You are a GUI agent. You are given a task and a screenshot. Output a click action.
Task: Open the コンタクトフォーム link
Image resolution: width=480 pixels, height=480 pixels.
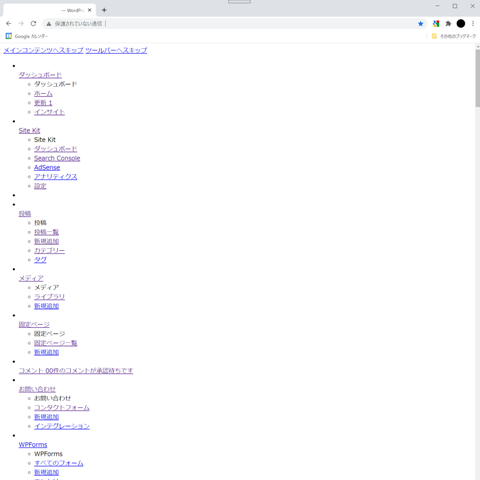(x=62, y=408)
